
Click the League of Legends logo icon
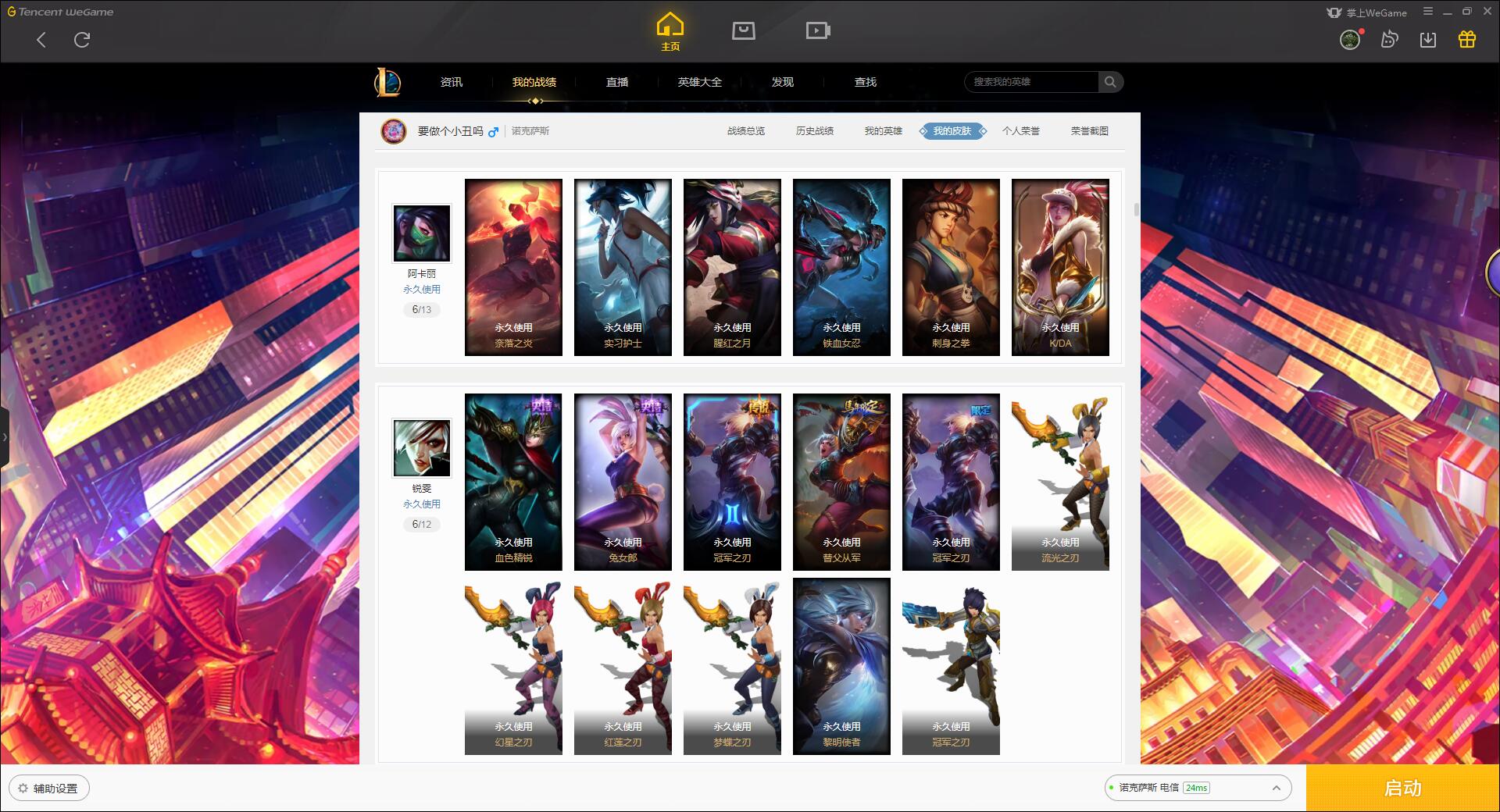click(x=387, y=82)
